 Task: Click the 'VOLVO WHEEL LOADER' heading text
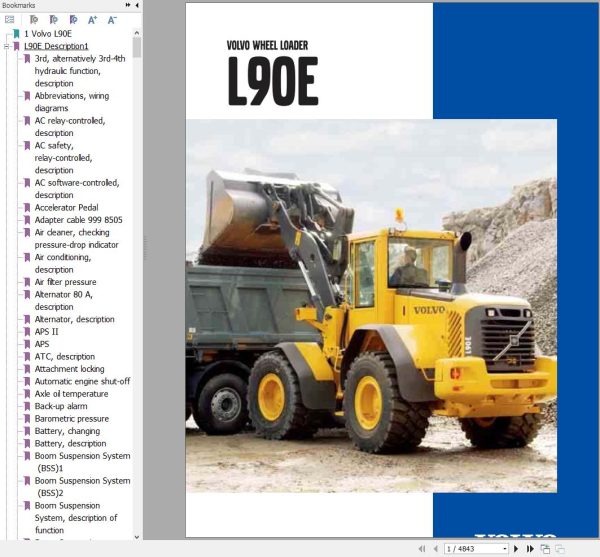pos(267,46)
